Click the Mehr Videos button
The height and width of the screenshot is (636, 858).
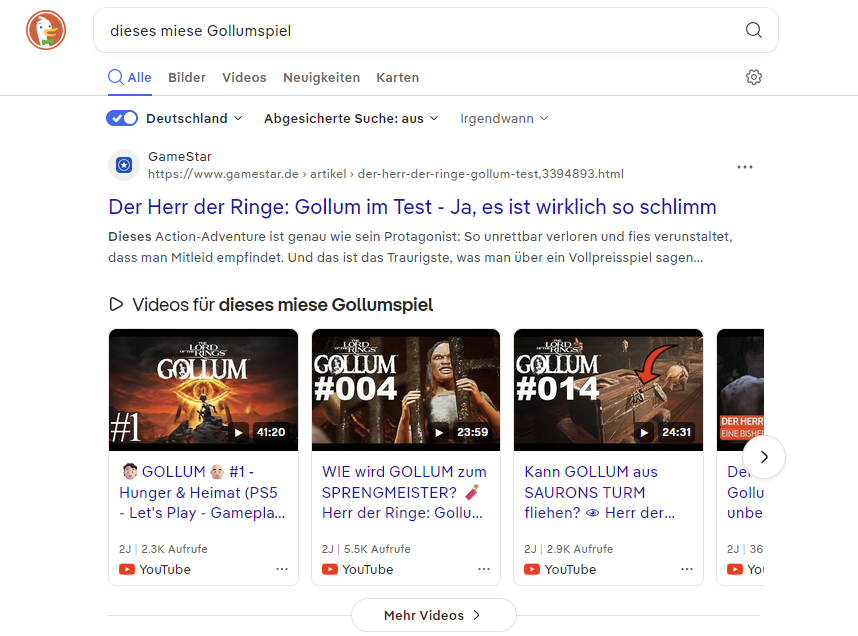point(433,615)
